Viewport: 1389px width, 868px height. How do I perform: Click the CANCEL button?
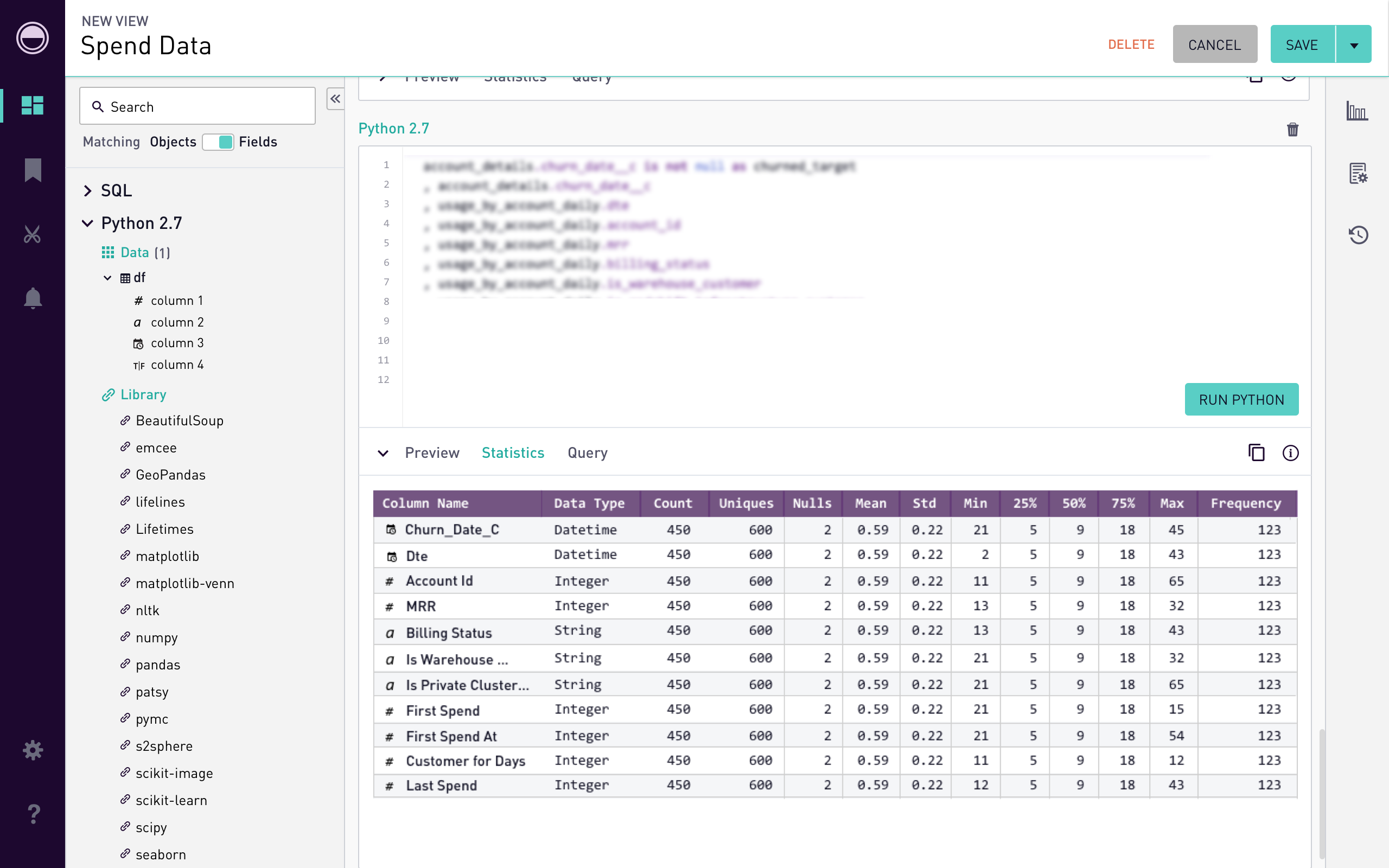point(1215,44)
